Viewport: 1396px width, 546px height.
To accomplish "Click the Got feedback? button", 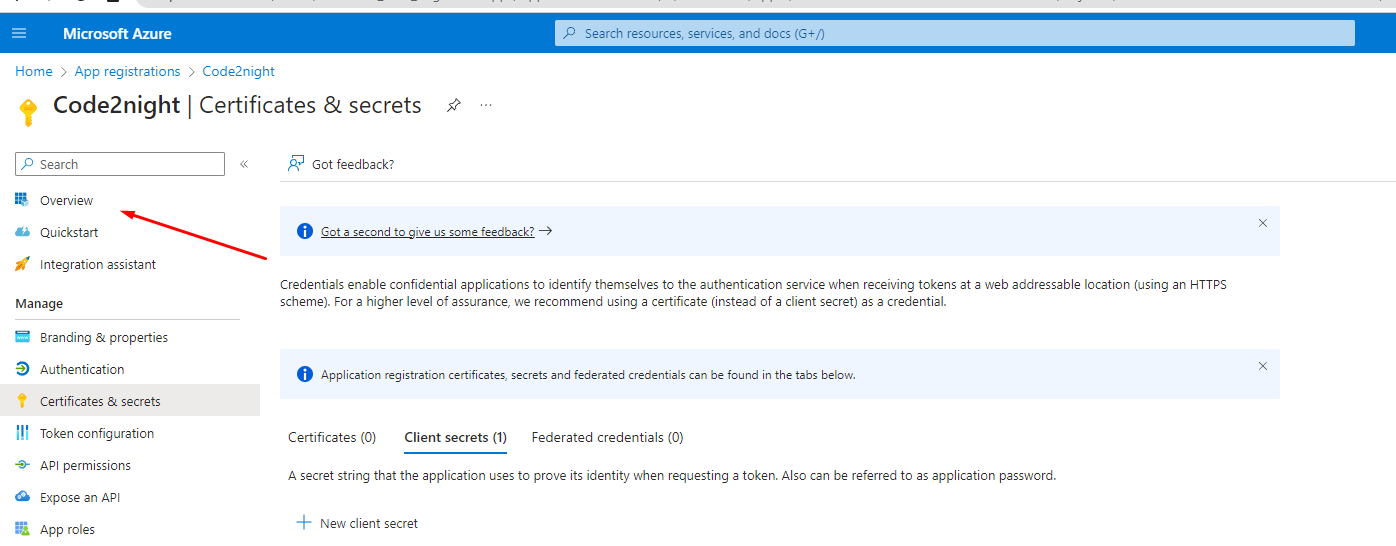I will pyautogui.click(x=341, y=164).
